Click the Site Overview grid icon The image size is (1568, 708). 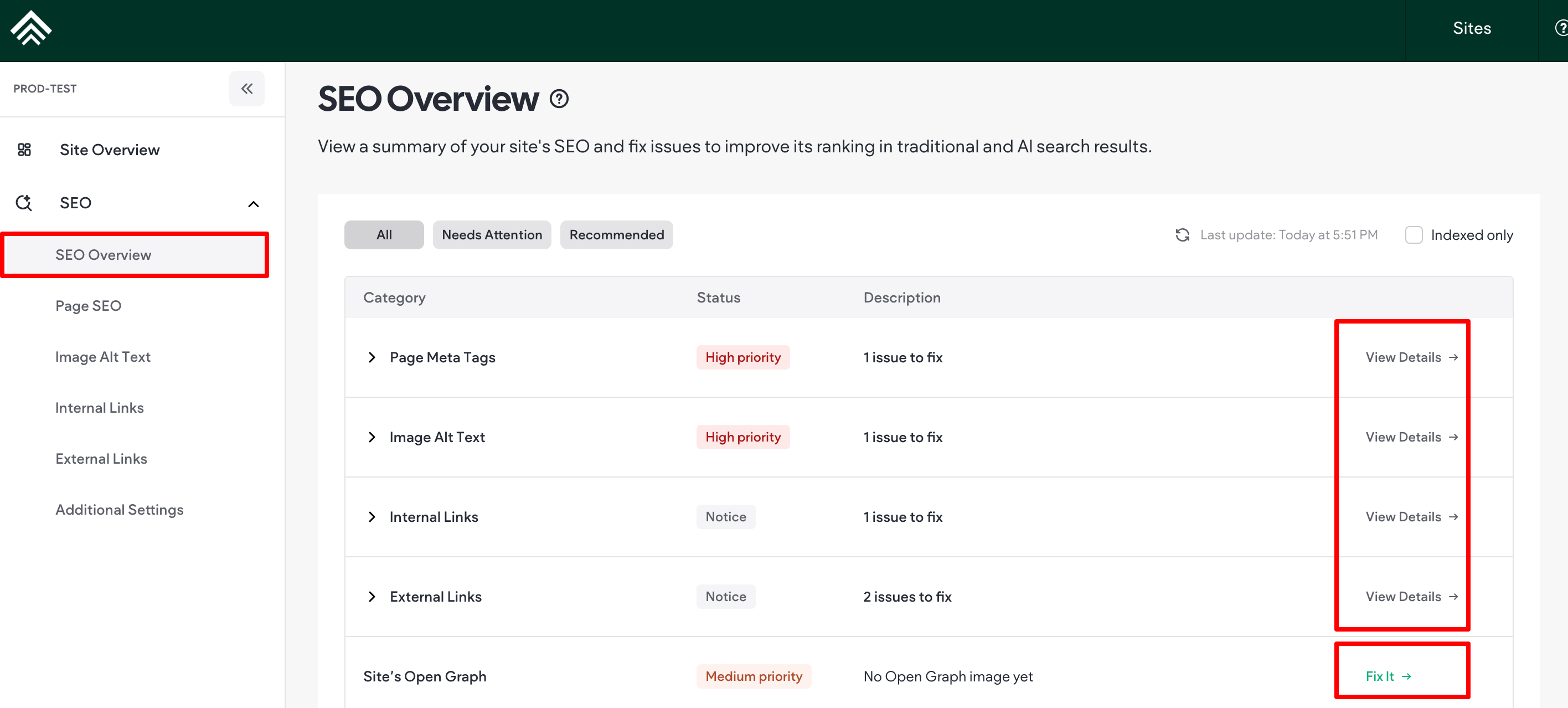point(24,150)
